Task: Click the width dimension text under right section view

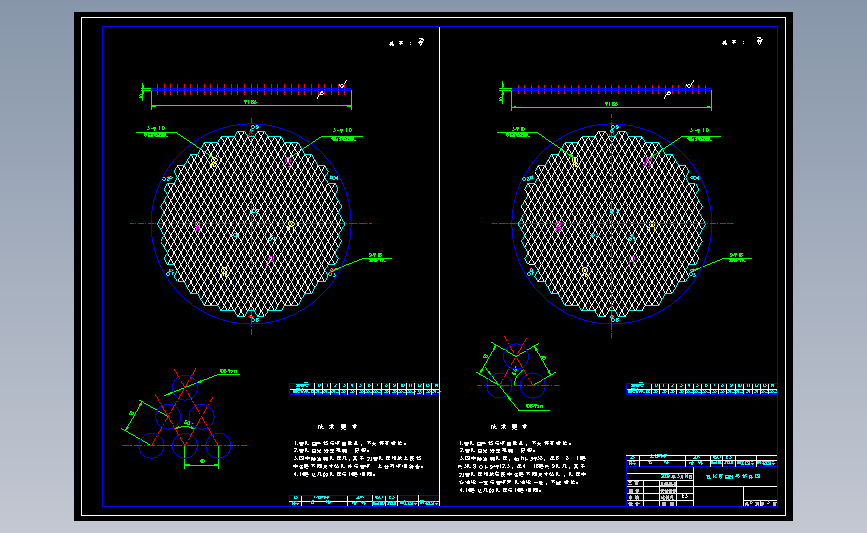Action: pos(611,103)
